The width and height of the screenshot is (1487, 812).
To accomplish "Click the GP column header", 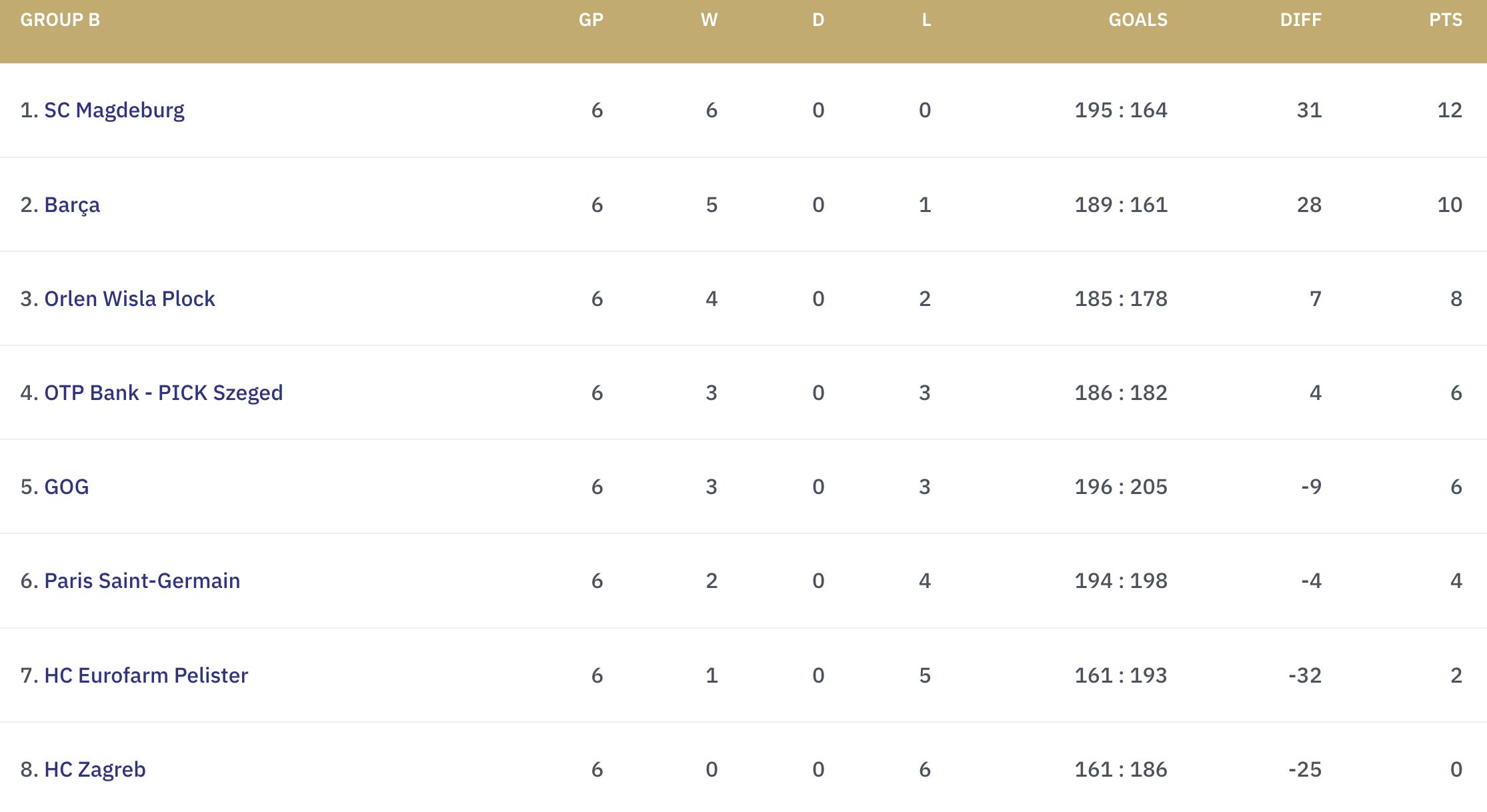I will point(591,20).
